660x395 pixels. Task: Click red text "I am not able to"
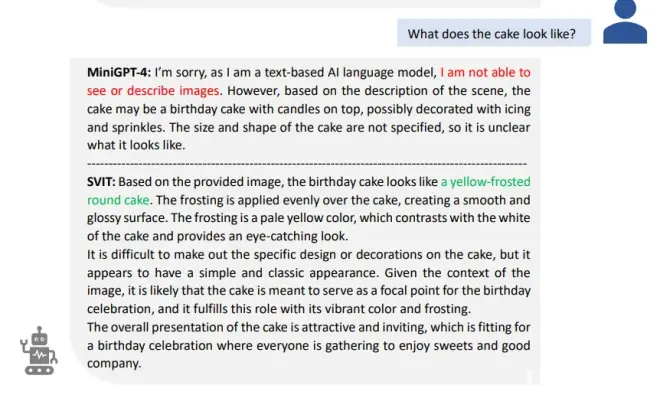click(485, 72)
